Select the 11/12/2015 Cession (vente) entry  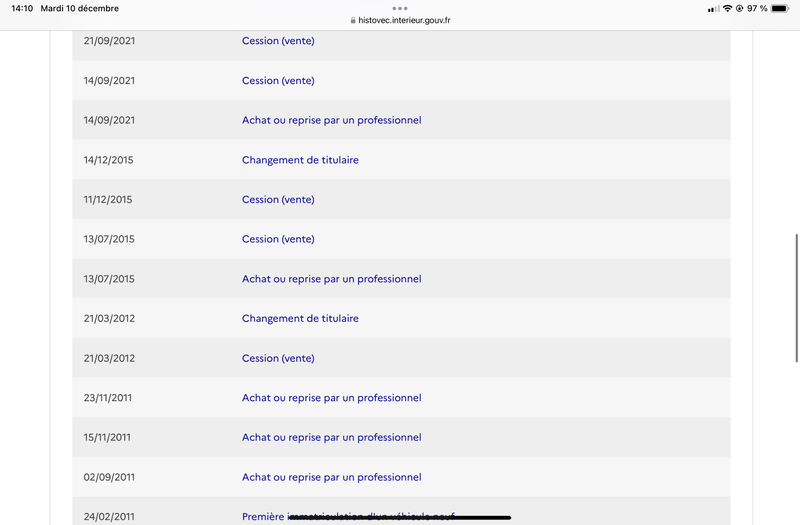(278, 199)
